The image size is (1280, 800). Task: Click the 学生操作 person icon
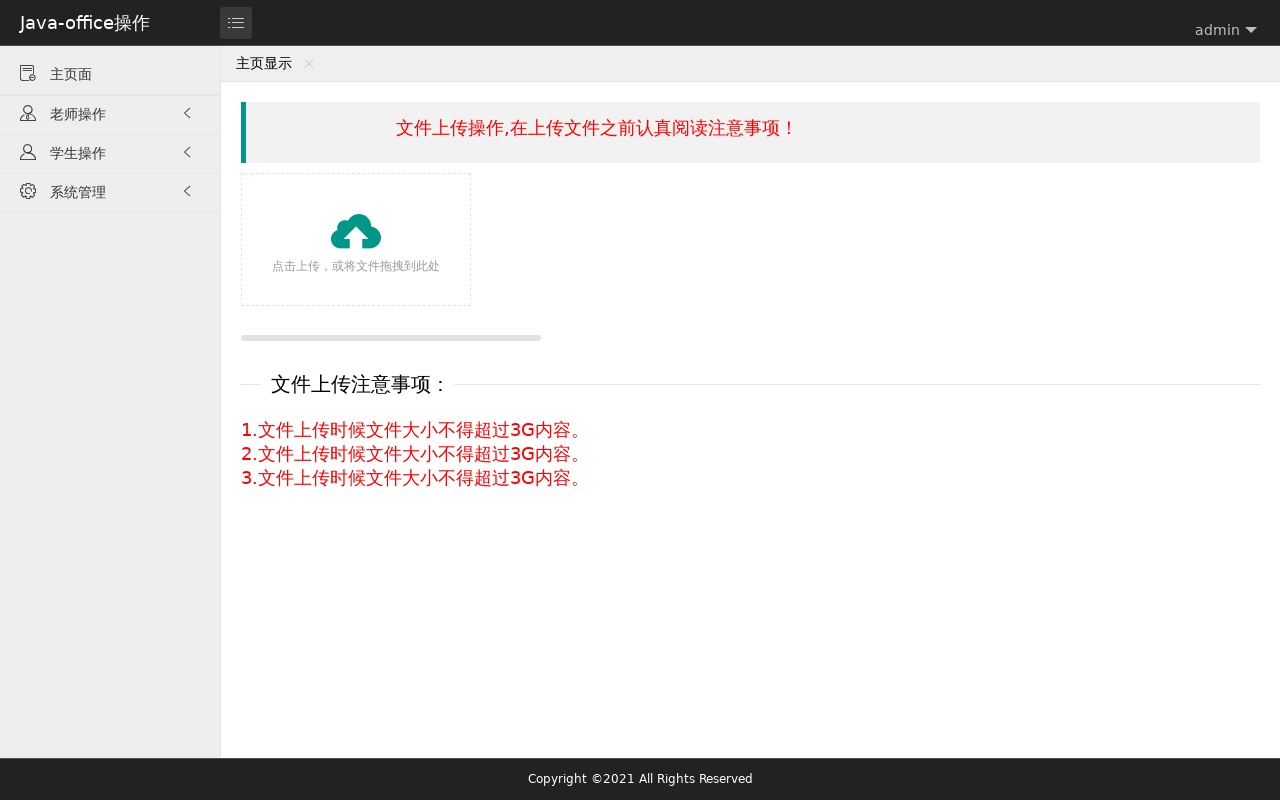coord(28,153)
